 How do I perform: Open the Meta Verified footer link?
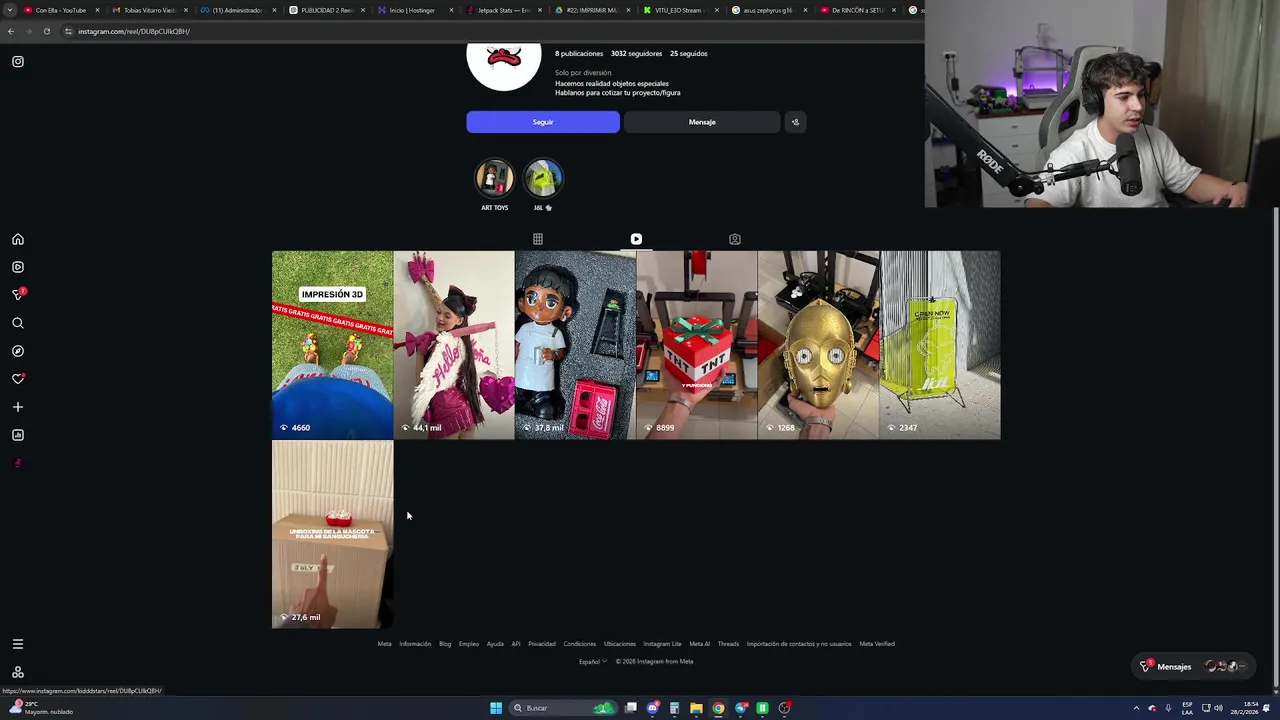[877, 644]
